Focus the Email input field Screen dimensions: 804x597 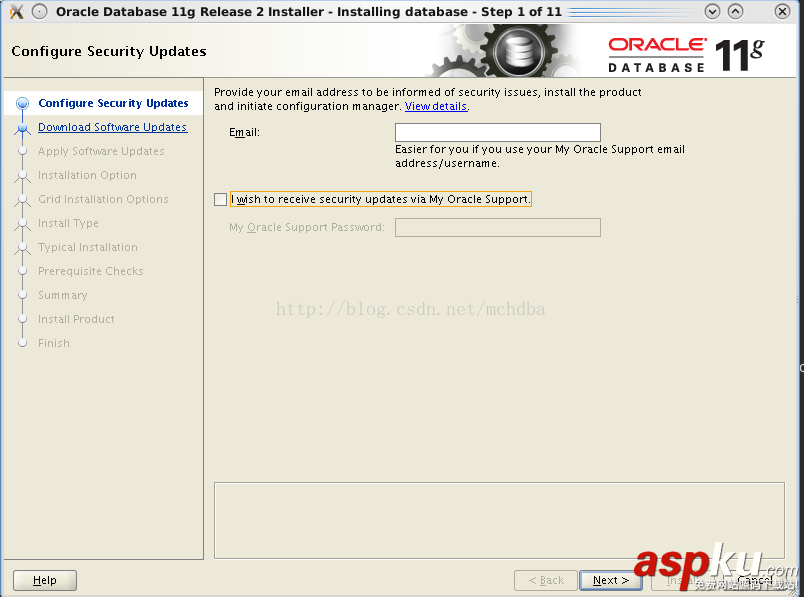[497, 132]
